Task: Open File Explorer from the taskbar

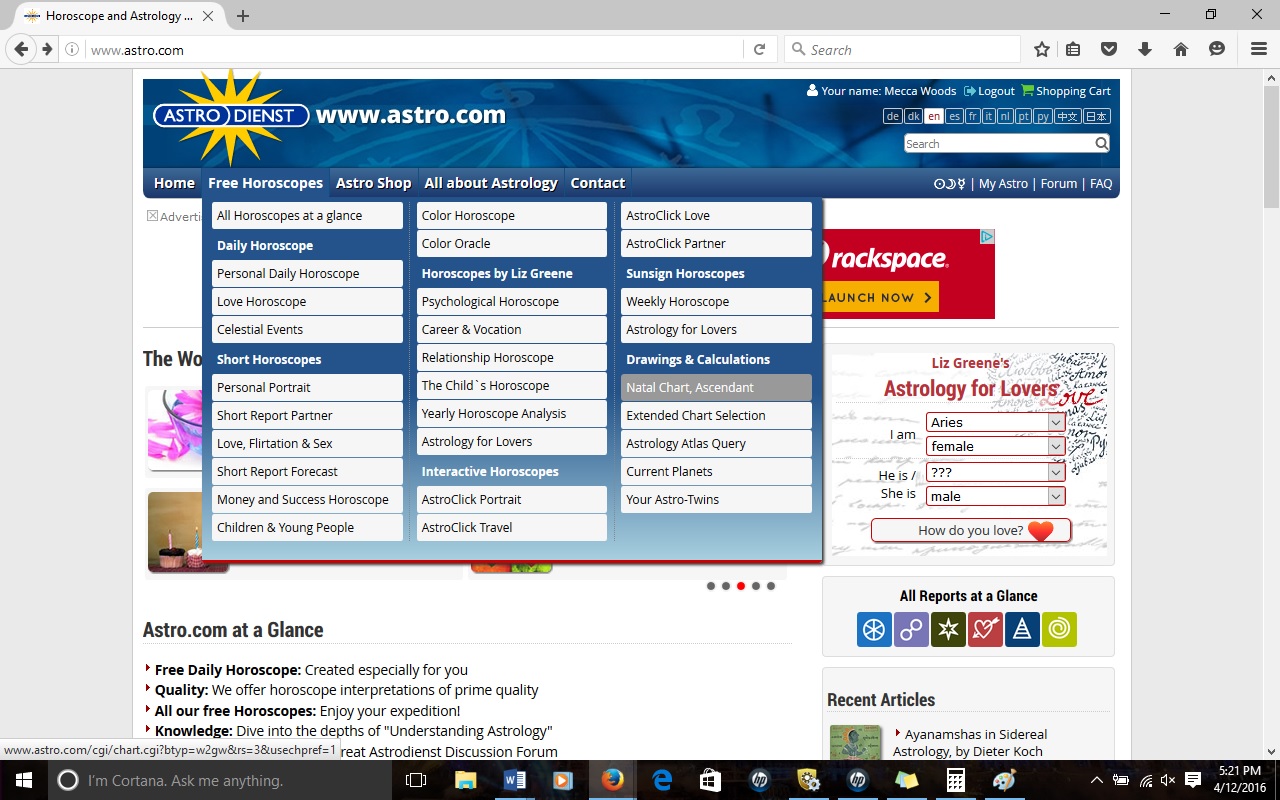Action: pos(466,780)
